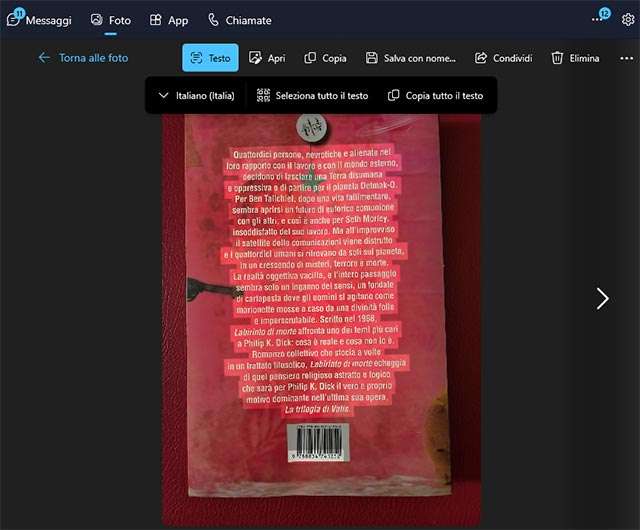Expand the Italiano (Italia) language dropdown

pos(196,96)
